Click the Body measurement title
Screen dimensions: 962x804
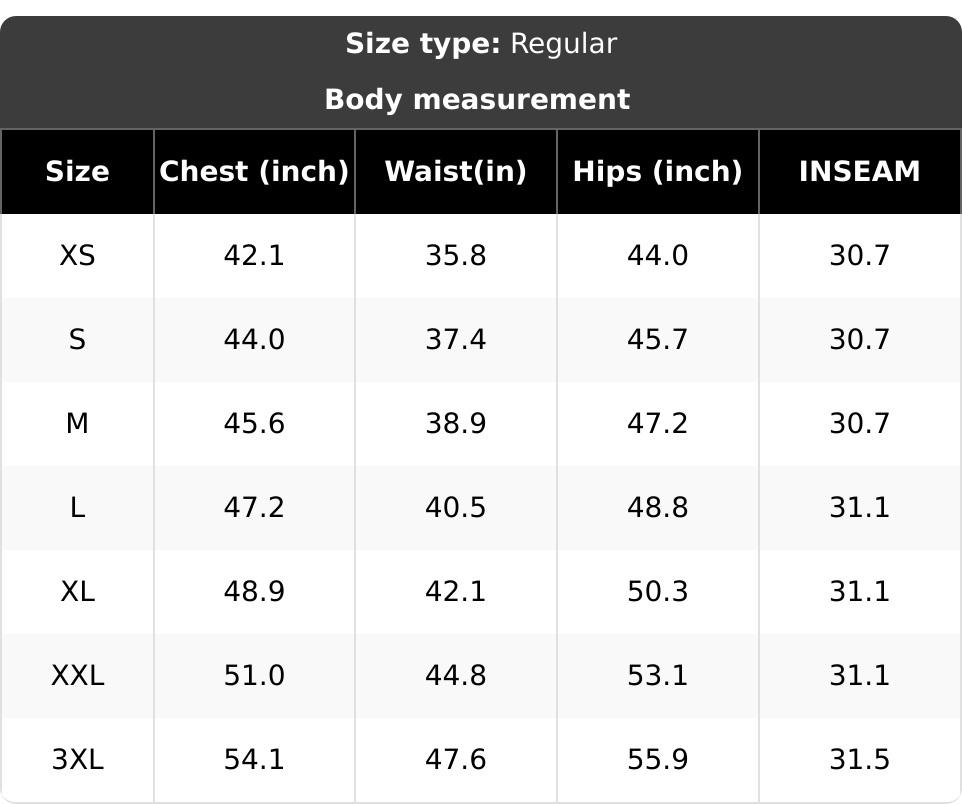coord(477,99)
